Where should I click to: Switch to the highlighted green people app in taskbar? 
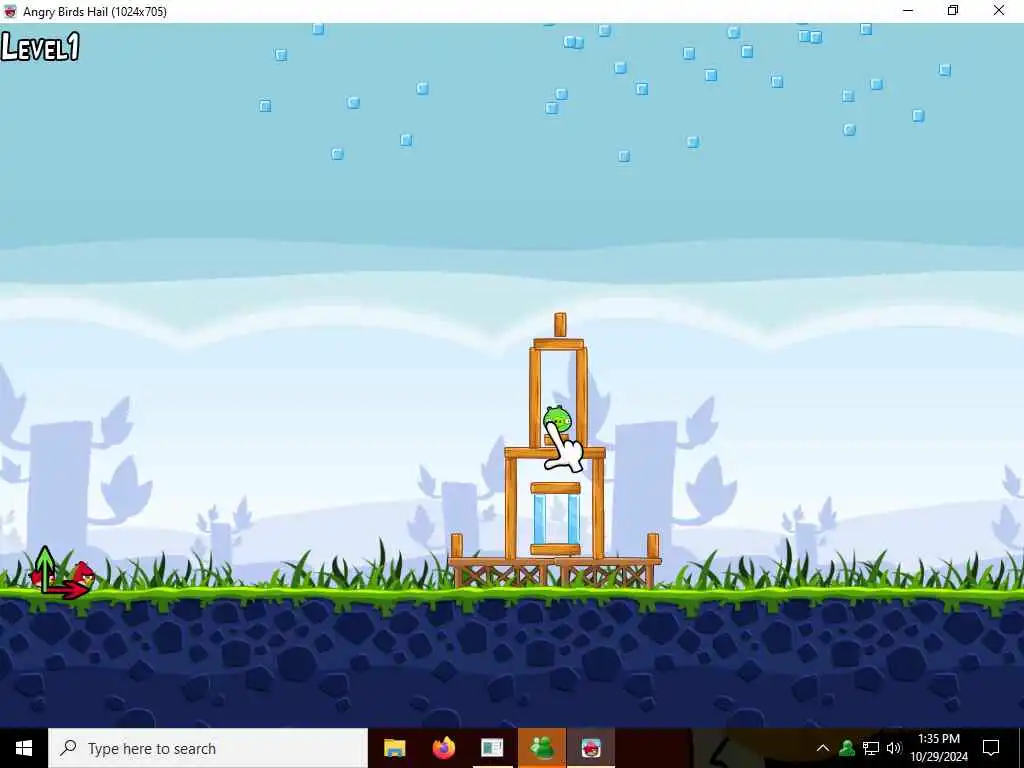click(542, 748)
